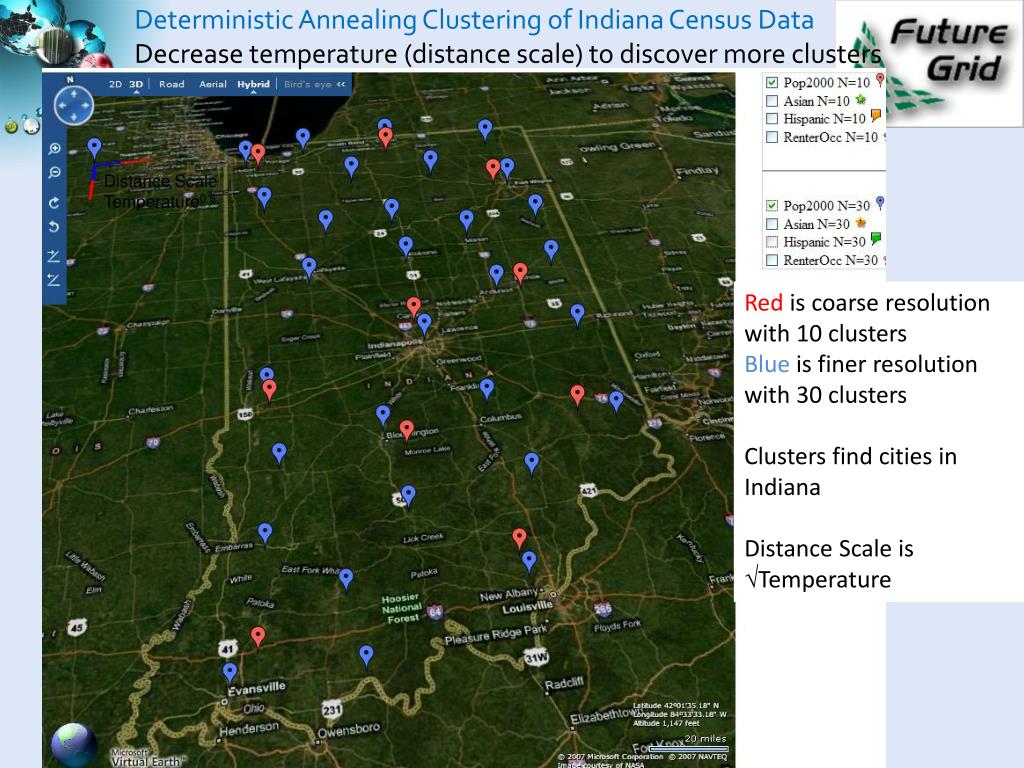Image resolution: width=1024 pixels, height=768 pixels.
Task: Check the Hispanic N=30 layer box
Action: 772,242
